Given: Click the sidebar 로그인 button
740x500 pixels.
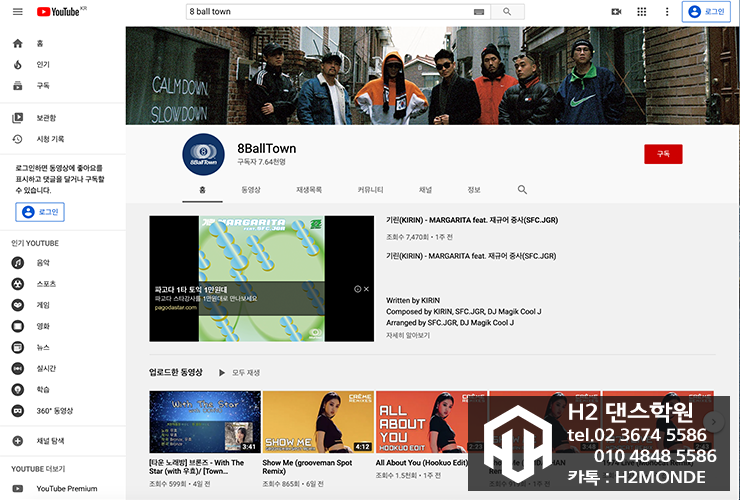Looking at the screenshot, I should coord(40,212).
